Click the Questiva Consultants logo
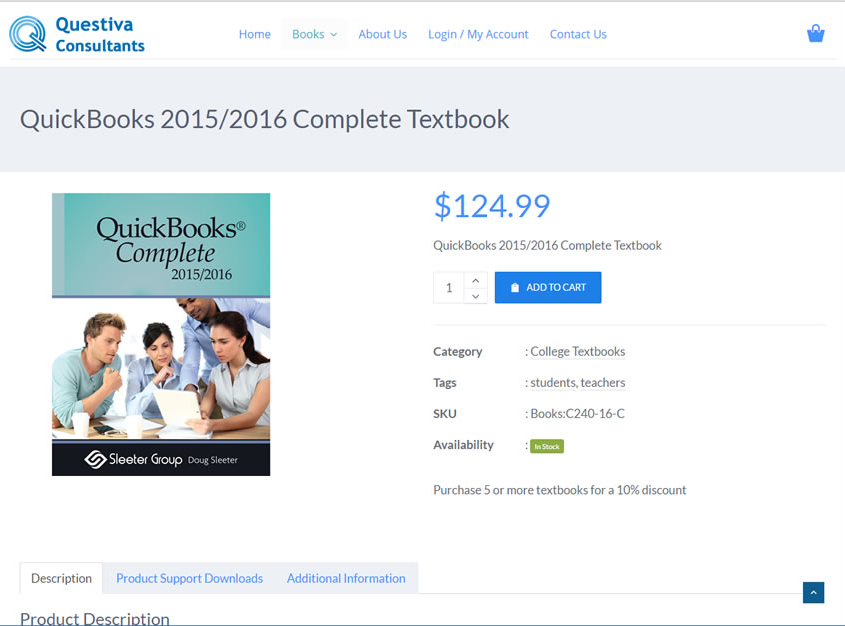The height and width of the screenshot is (626, 845). [x=28, y=34]
